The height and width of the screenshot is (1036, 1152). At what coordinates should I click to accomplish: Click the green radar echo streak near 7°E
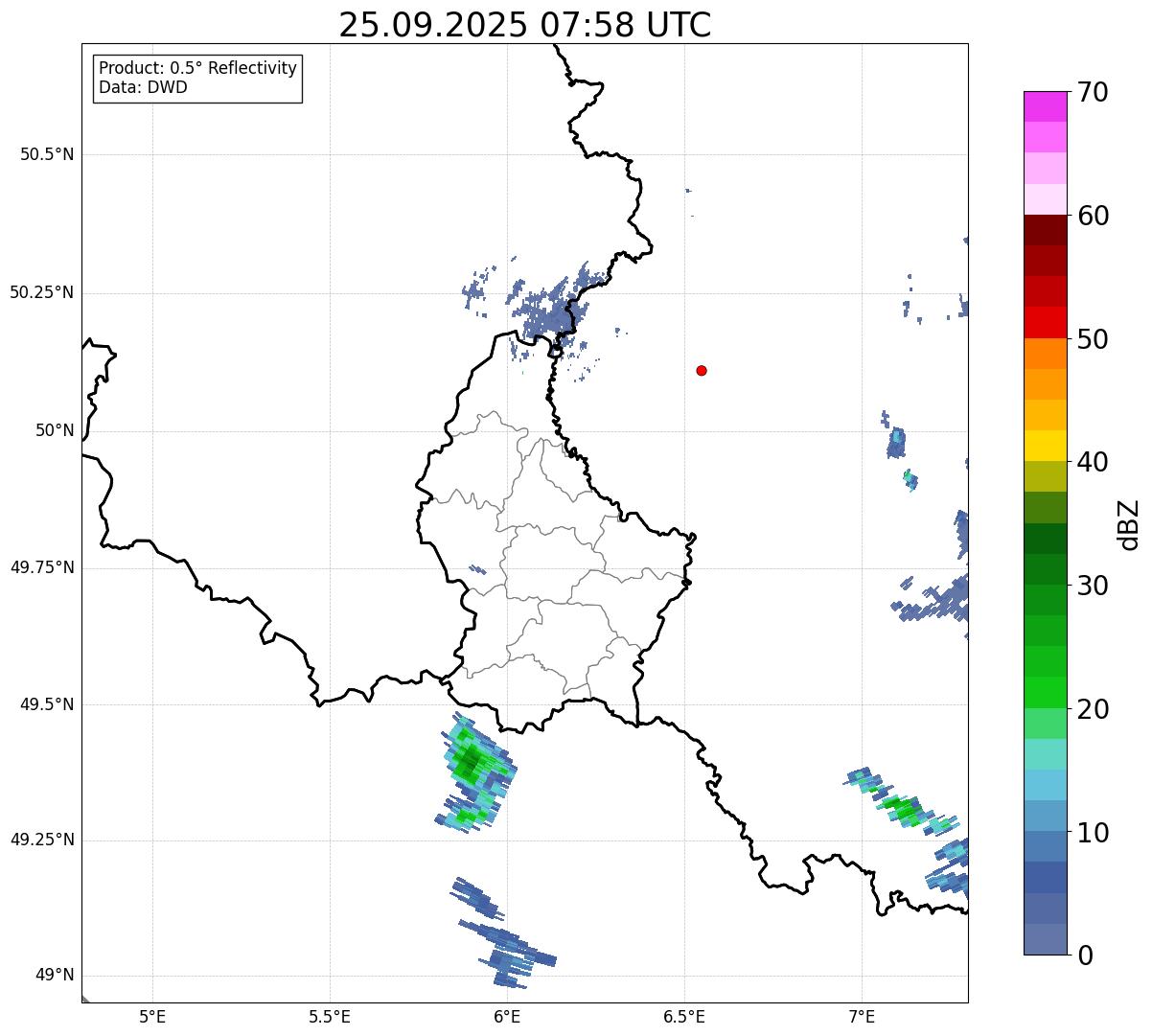tap(901, 801)
